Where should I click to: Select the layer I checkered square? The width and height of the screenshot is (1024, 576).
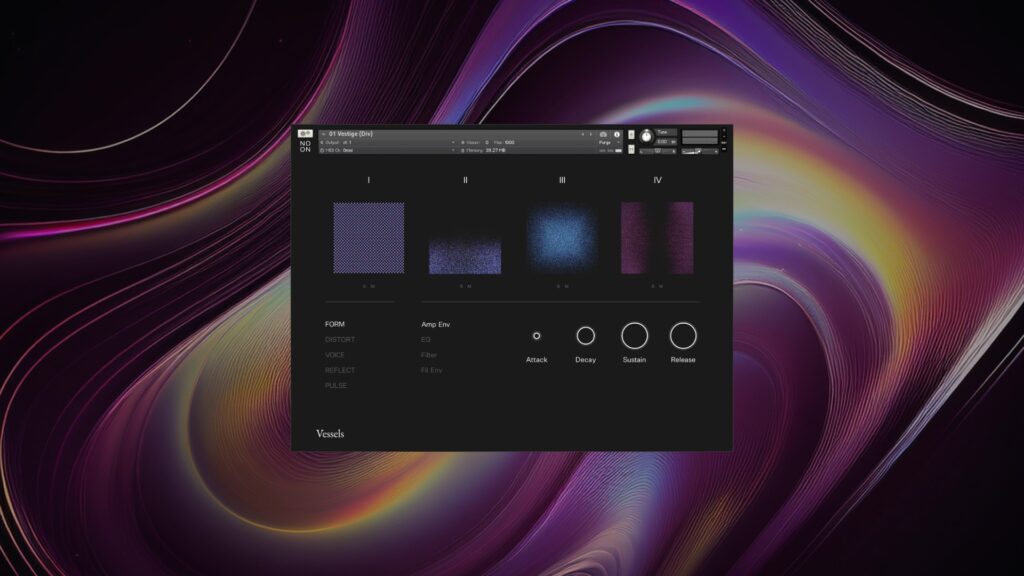pyautogui.click(x=368, y=238)
